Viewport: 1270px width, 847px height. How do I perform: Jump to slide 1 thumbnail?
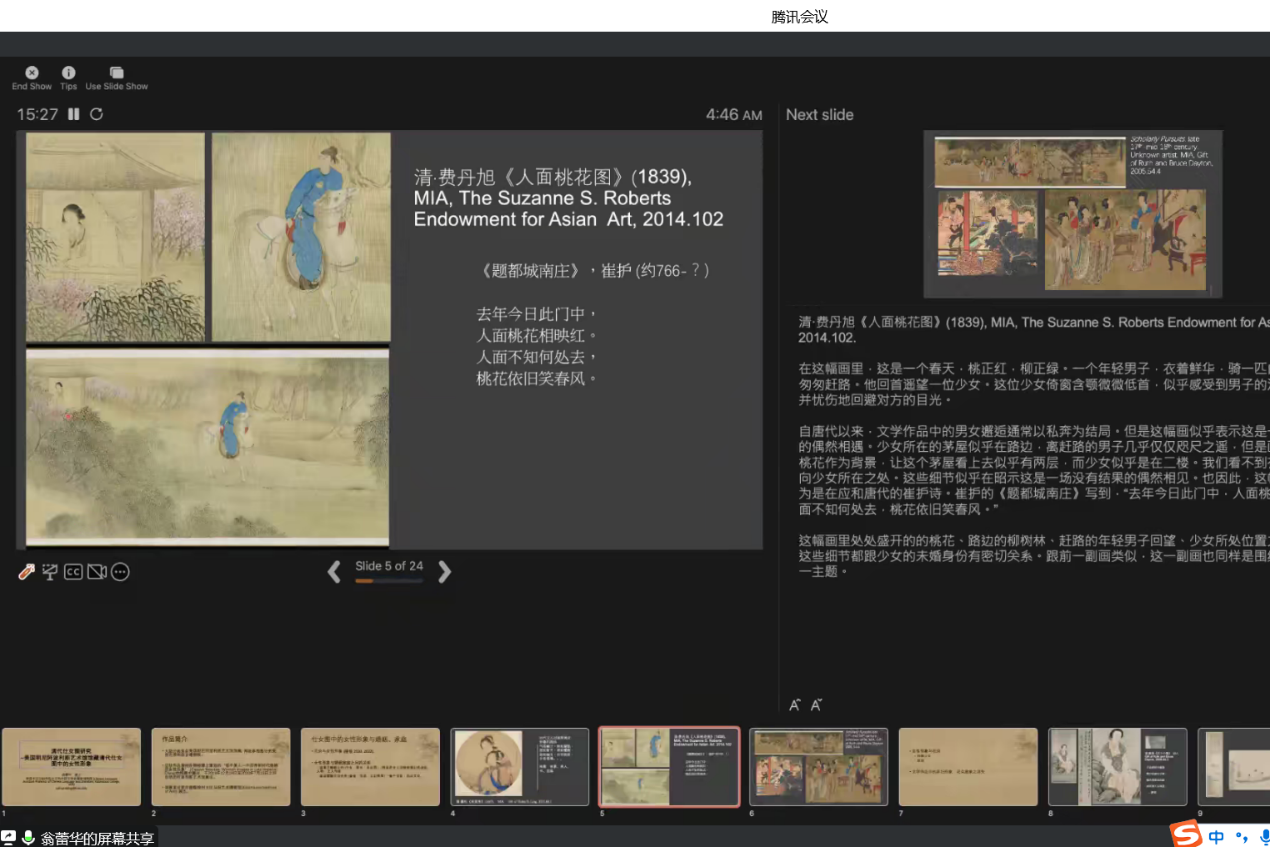click(x=71, y=767)
